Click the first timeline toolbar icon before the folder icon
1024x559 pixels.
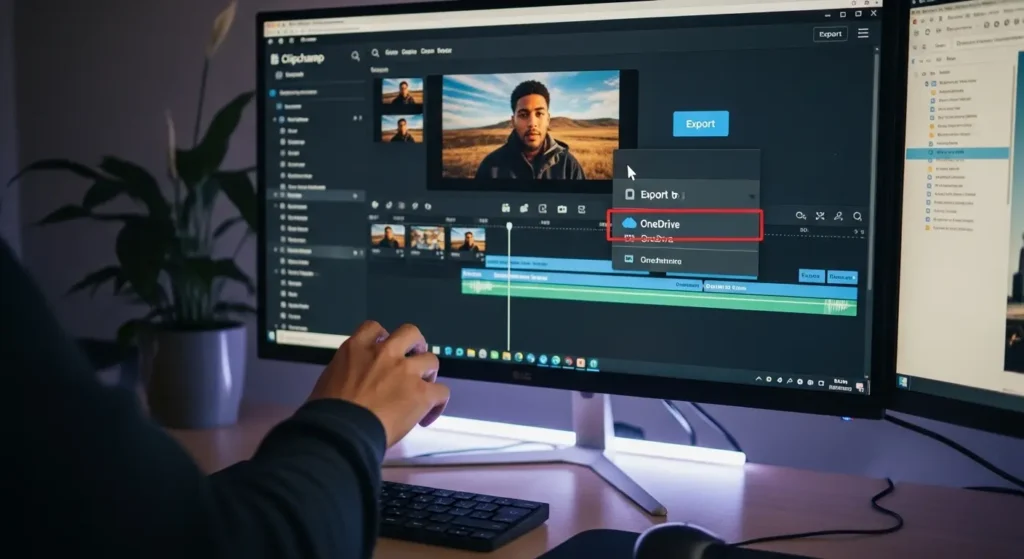click(x=505, y=208)
